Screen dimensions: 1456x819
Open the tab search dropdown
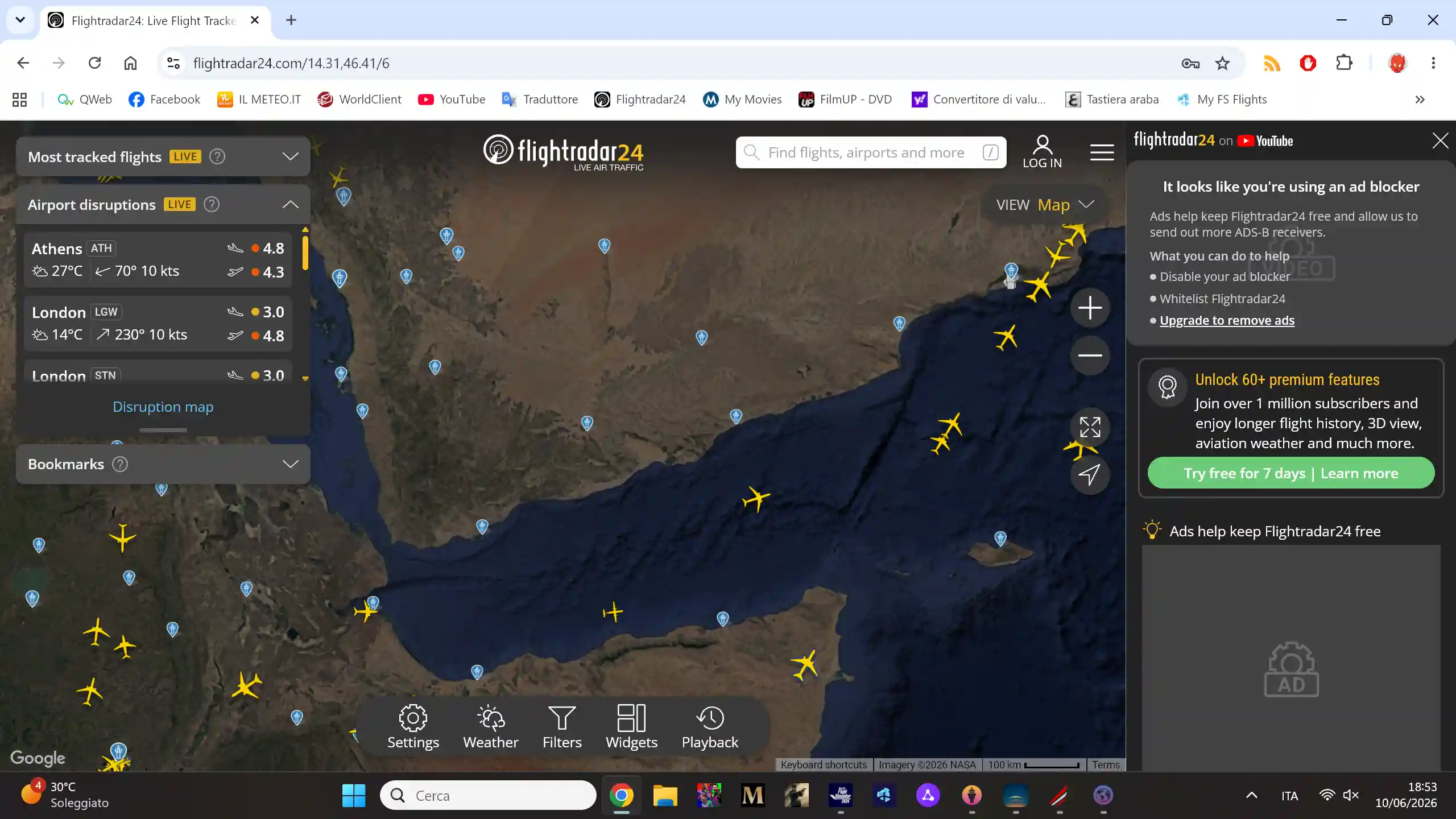pyautogui.click(x=20, y=20)
